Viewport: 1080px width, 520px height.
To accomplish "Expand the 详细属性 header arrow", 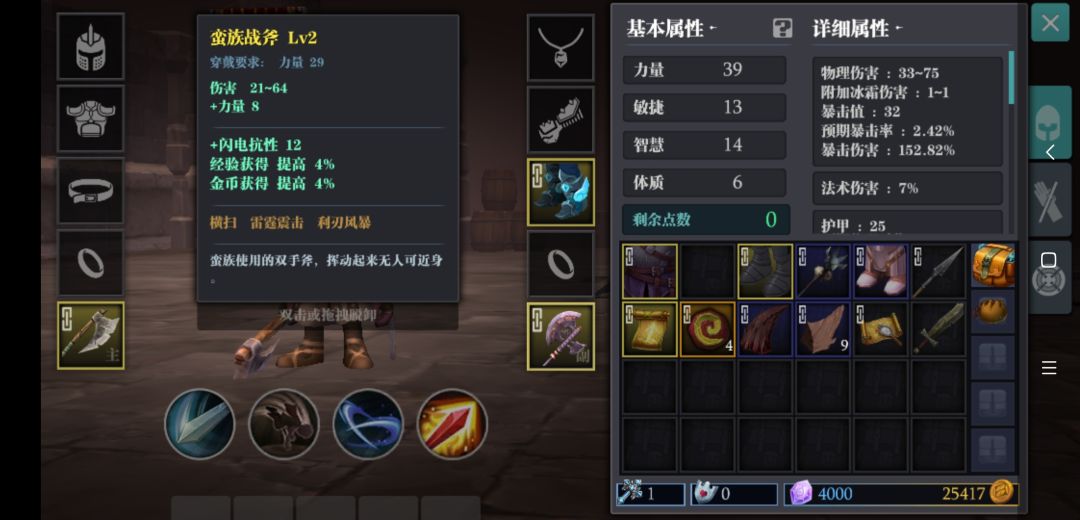I will tap(898, 28).
